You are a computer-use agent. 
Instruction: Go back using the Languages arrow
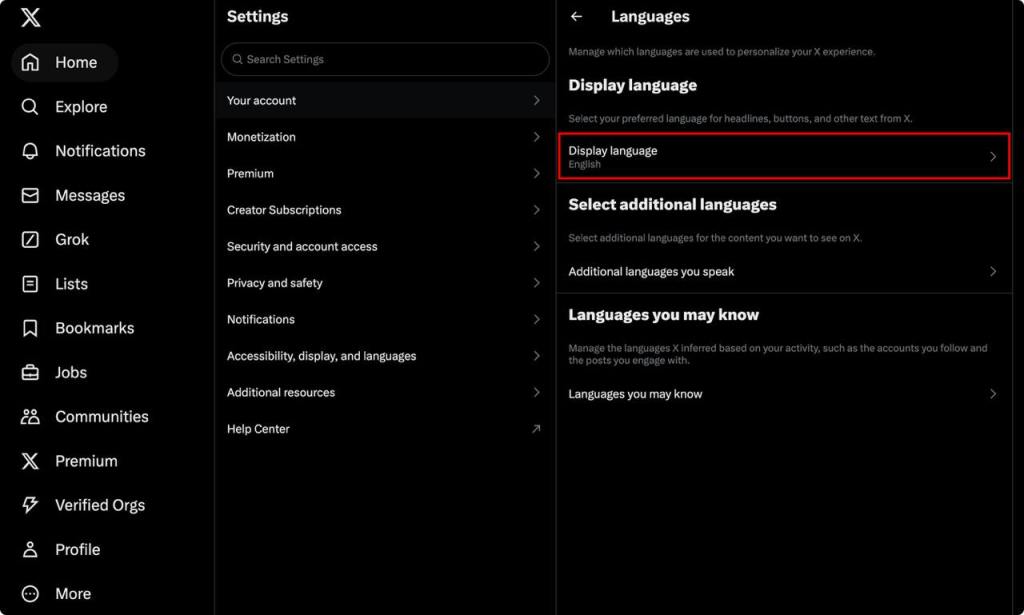click(x=576, y=17)
